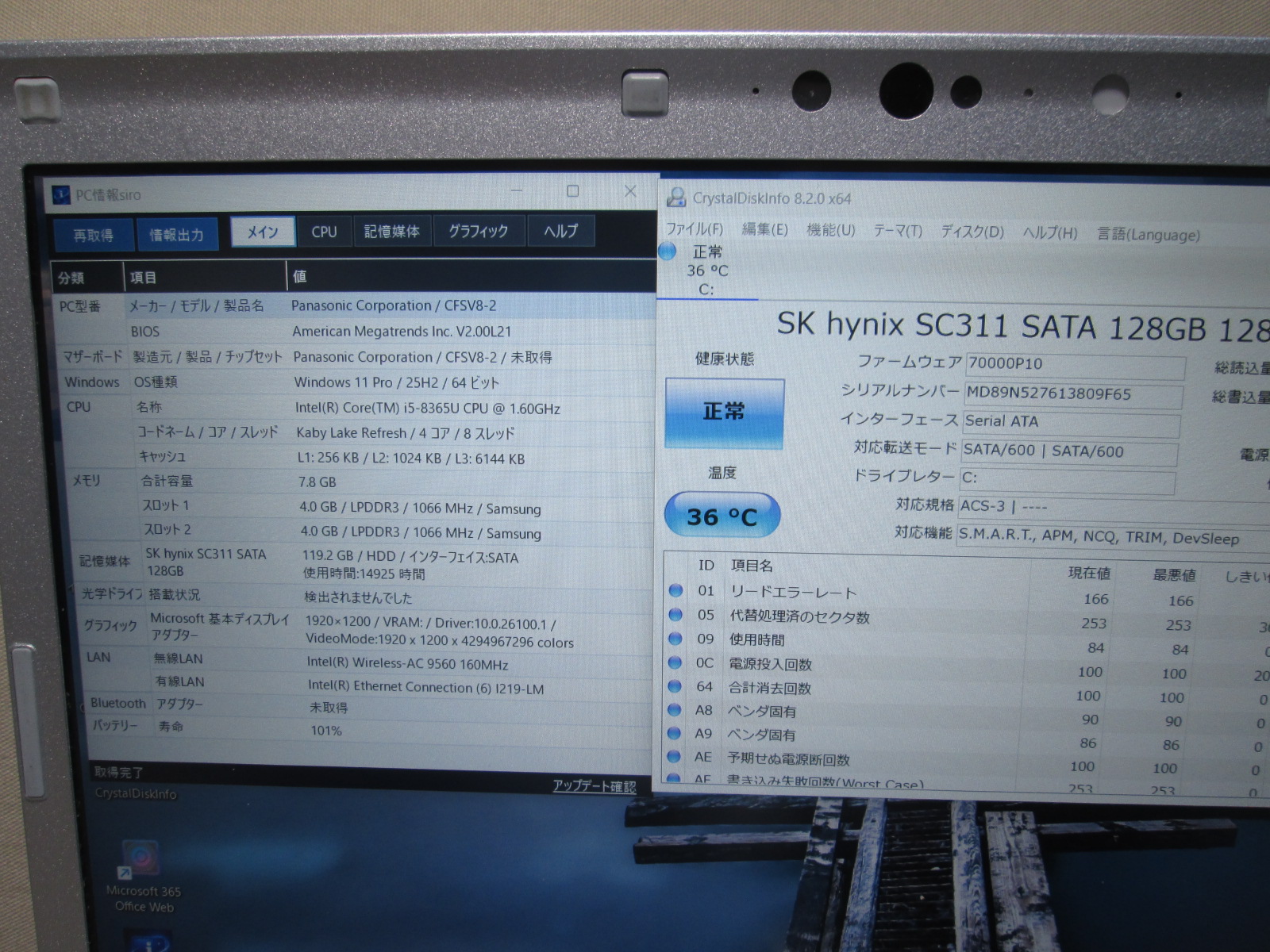Screen dimensions: 1270x952
Task: Open the テーマ(T) menu
Action: click(898, 231)
